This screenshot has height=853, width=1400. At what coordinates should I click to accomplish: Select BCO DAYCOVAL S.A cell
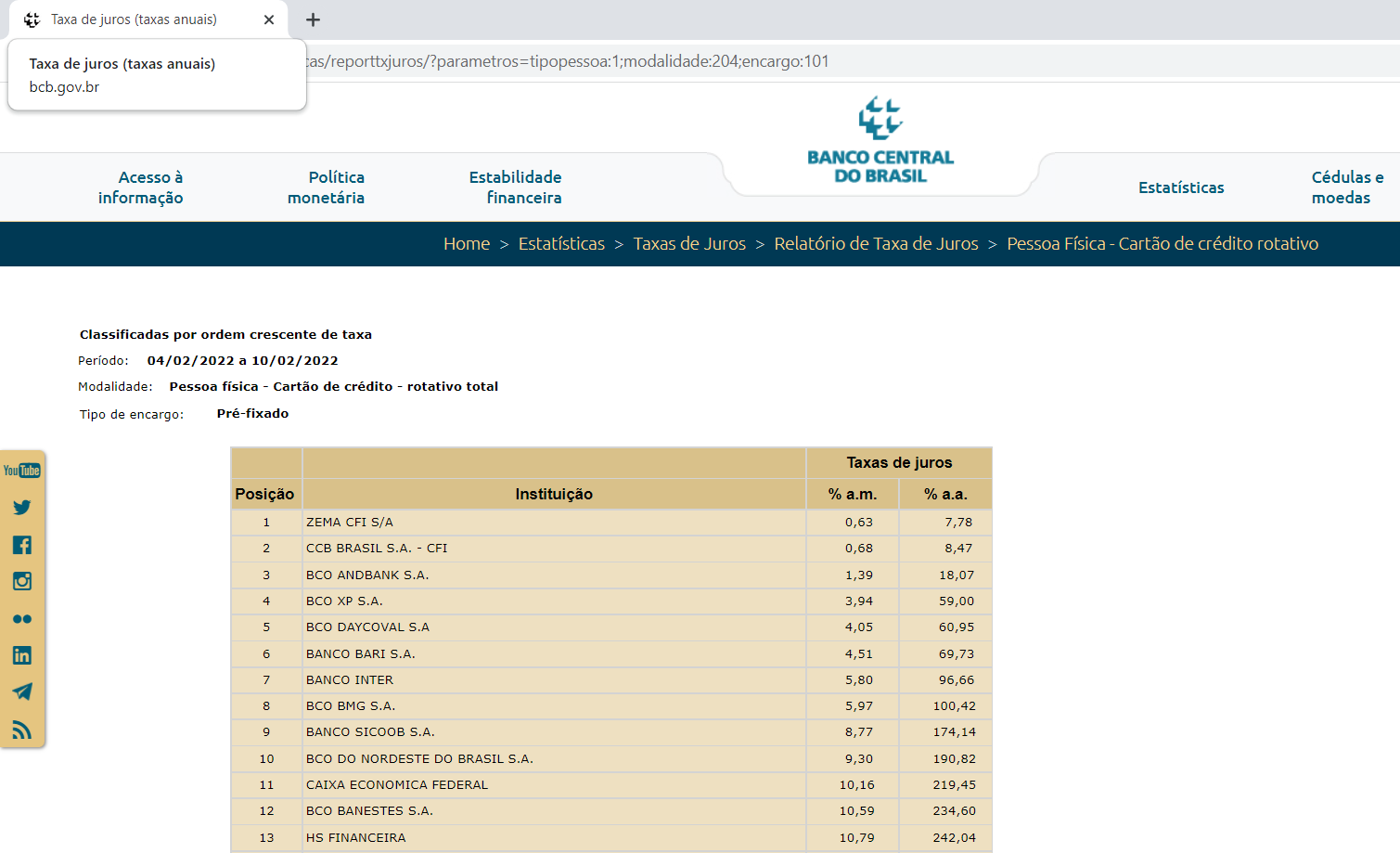554,627
